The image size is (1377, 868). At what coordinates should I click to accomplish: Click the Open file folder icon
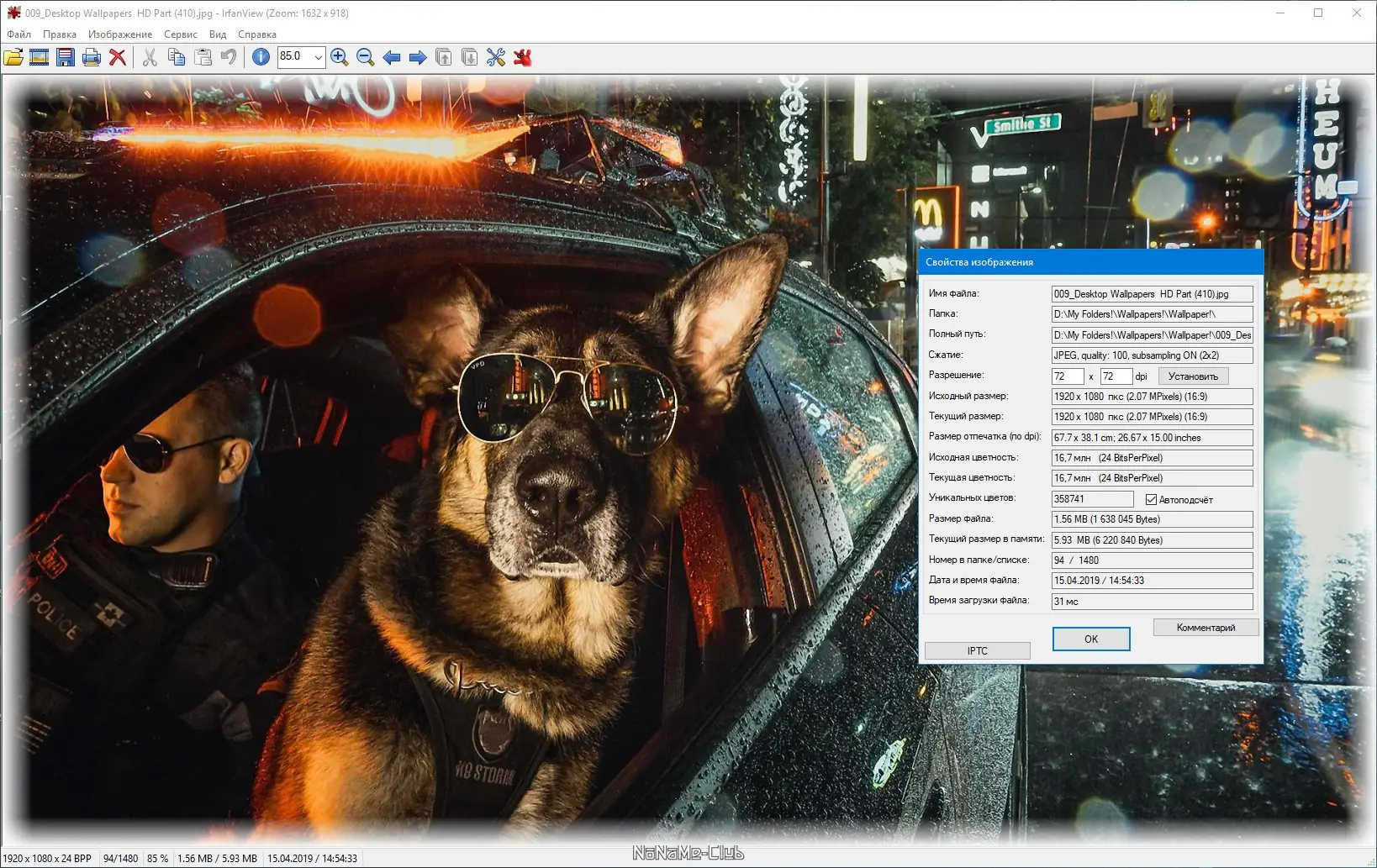click(x=13, y=57)
